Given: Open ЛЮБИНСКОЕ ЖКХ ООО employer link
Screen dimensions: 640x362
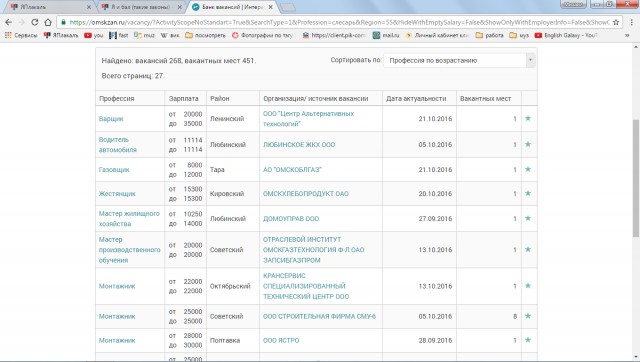Looking at the screenshot, I should (299, 144).
